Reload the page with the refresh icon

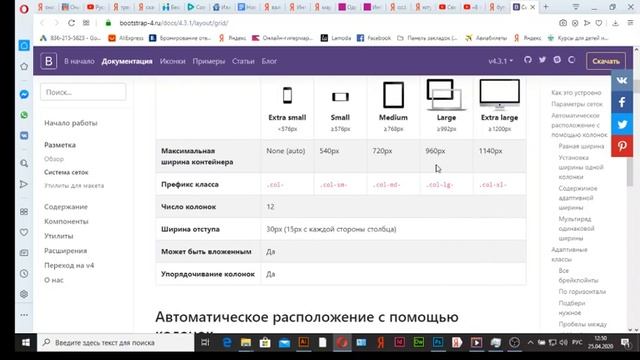[x=71, y=23]
